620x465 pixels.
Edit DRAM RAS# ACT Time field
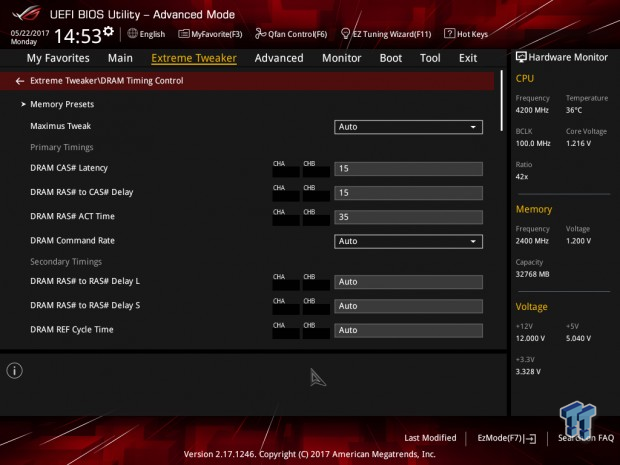click(x=408, y=217)
